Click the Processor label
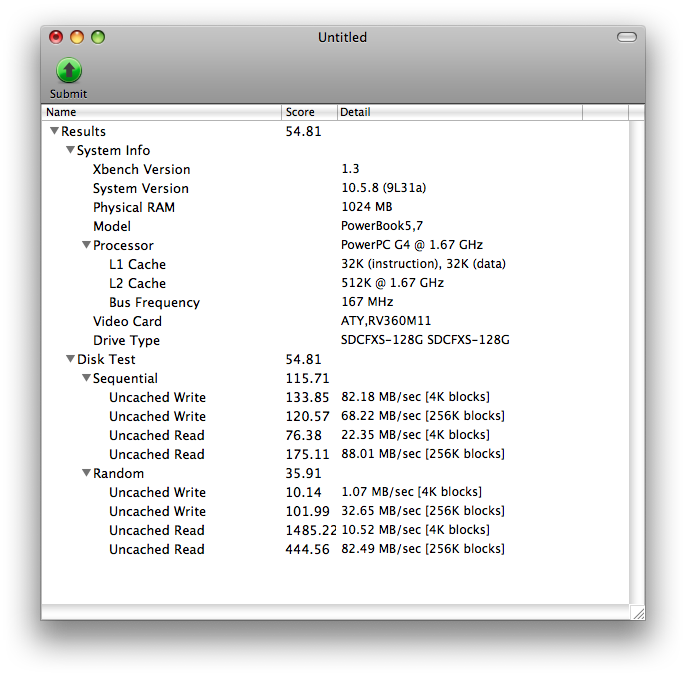The height and width of the screenshot is (676, 686). click(123, 245)
